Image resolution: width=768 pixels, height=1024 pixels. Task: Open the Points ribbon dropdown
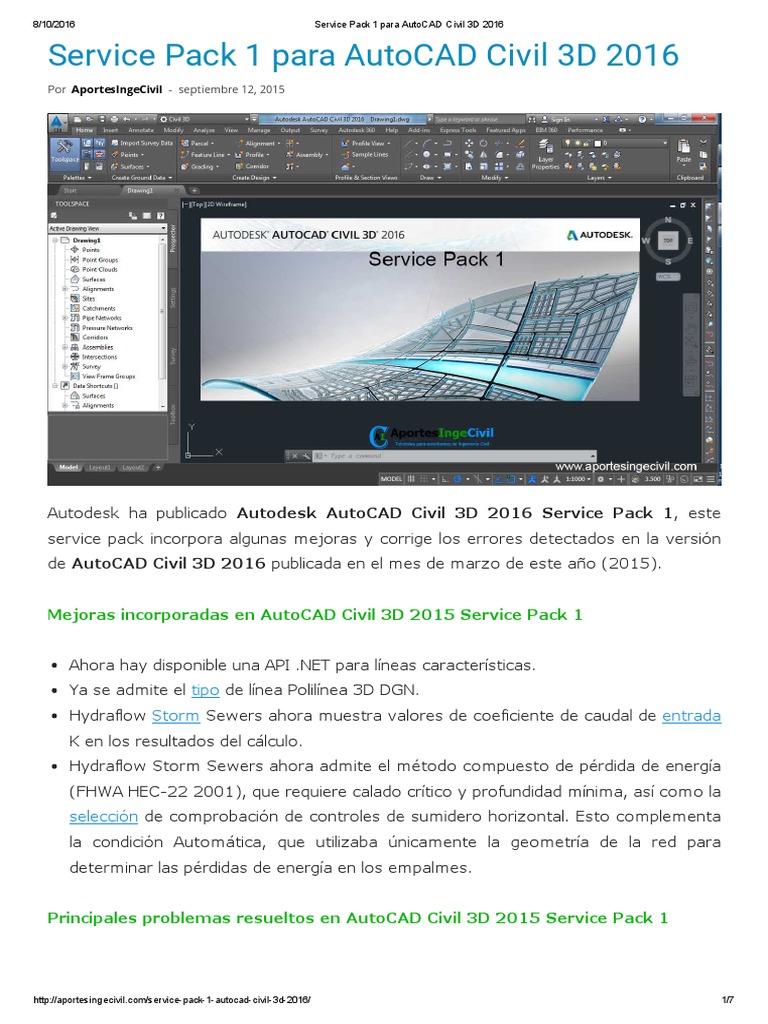(x=127, y=155)
